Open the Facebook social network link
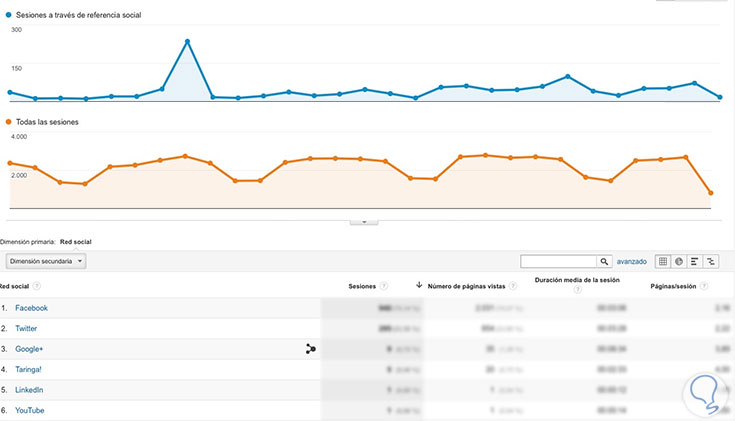 (x=31, y=308)
